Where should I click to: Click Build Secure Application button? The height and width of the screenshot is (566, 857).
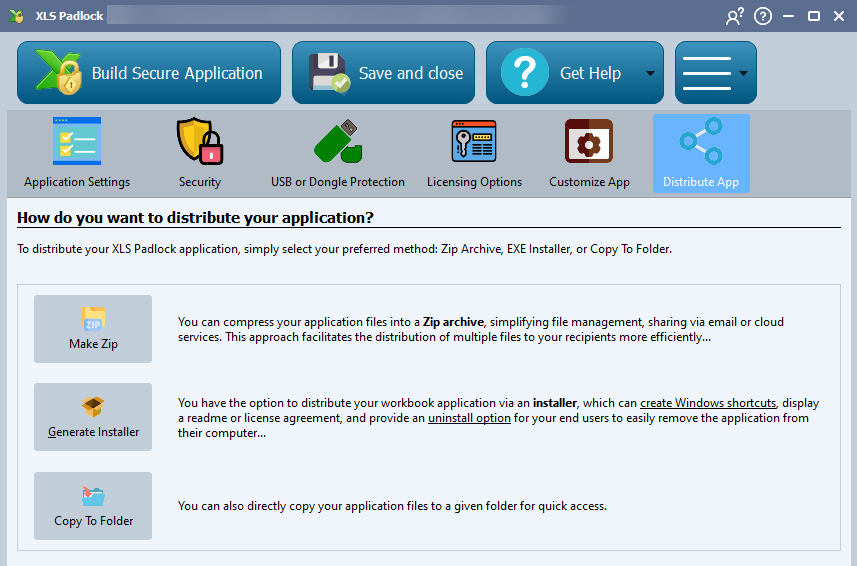click(149, 73)
